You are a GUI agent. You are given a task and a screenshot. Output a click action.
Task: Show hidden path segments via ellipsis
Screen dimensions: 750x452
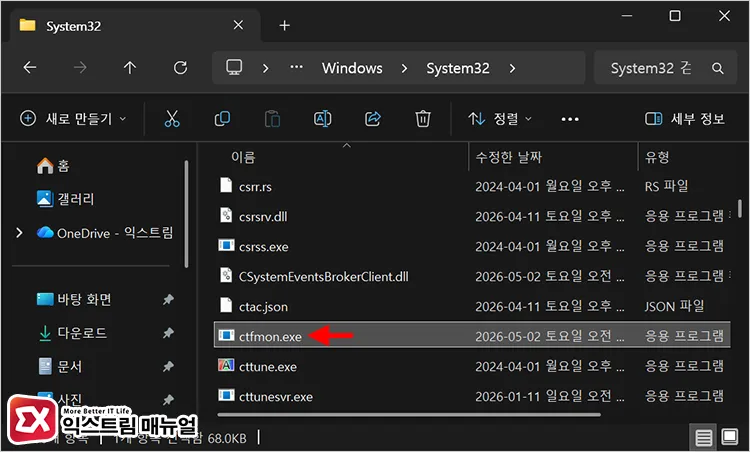pos(297,67)
